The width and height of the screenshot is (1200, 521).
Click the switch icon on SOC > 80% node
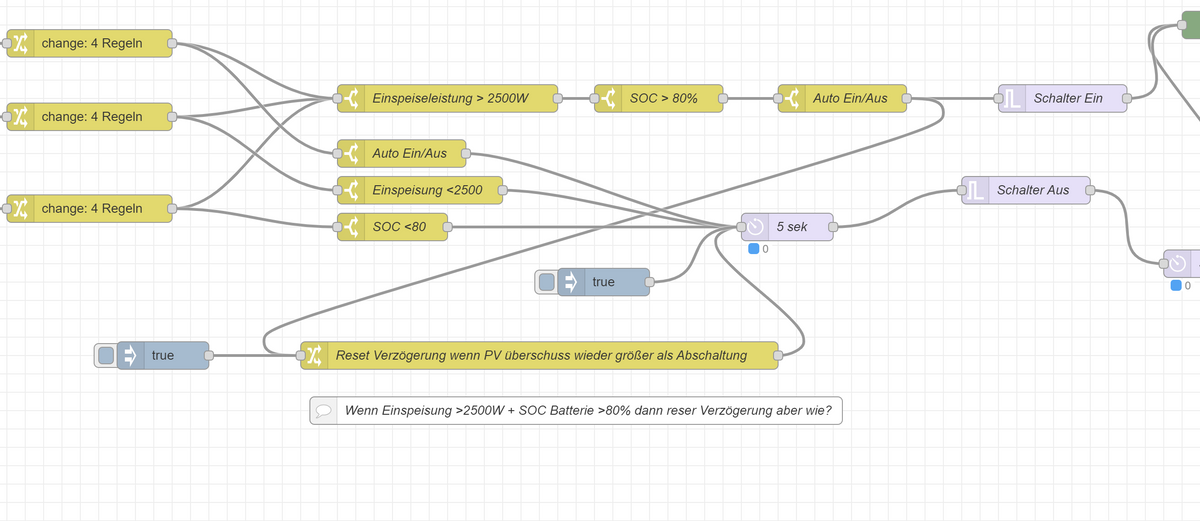point(609,99)
